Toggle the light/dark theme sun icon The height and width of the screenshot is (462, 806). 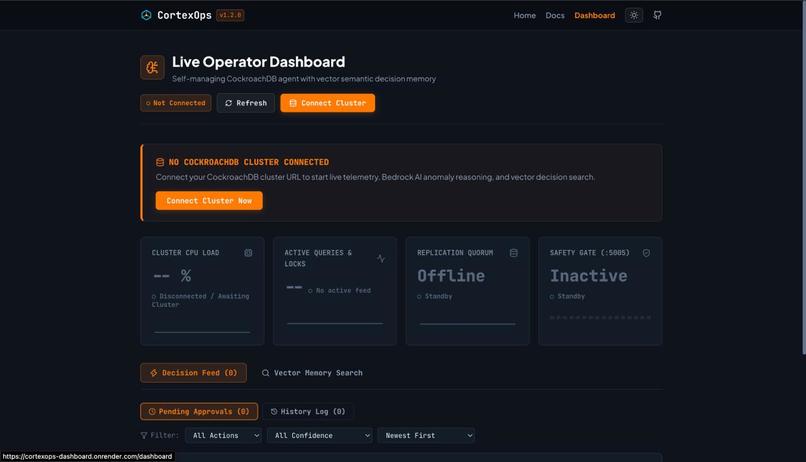pyautogui.click(x=634, y=15)
